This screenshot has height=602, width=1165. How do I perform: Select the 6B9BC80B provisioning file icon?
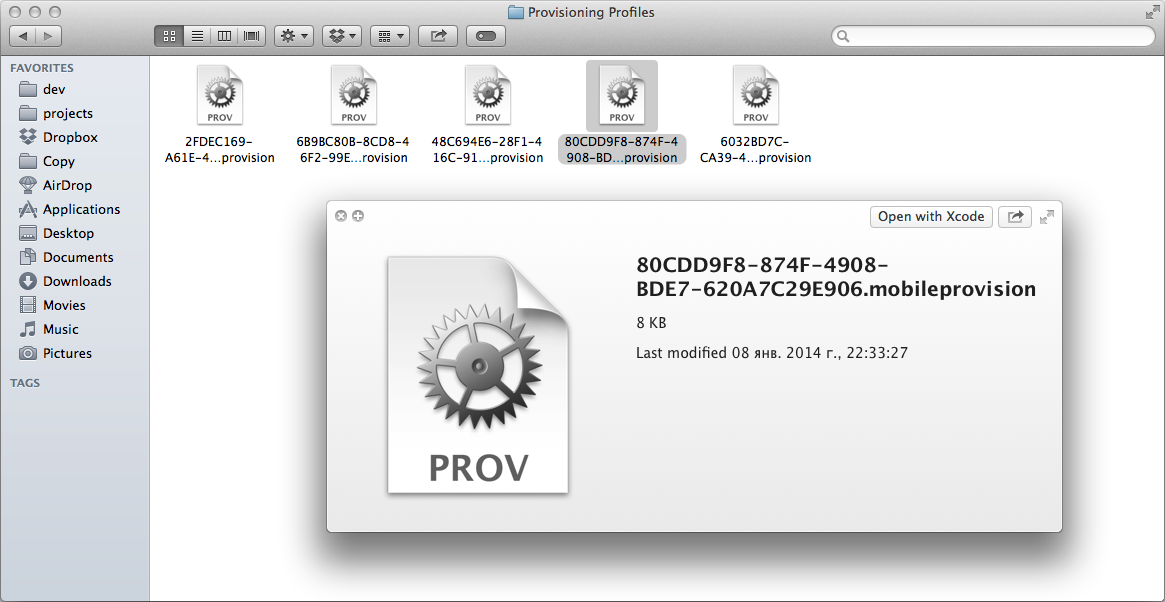[354, 94]
